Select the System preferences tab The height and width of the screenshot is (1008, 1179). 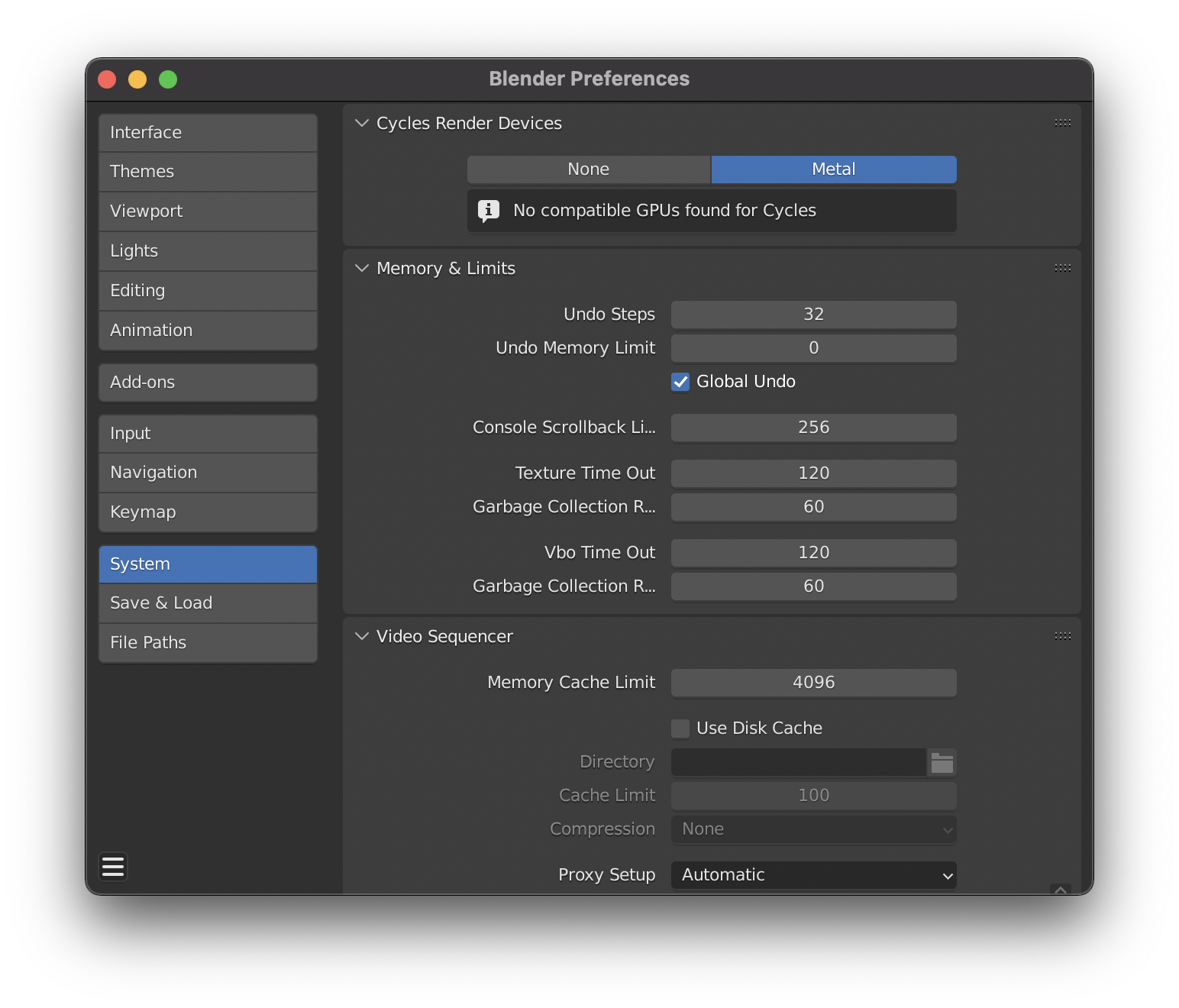click(x=208, y=564)
